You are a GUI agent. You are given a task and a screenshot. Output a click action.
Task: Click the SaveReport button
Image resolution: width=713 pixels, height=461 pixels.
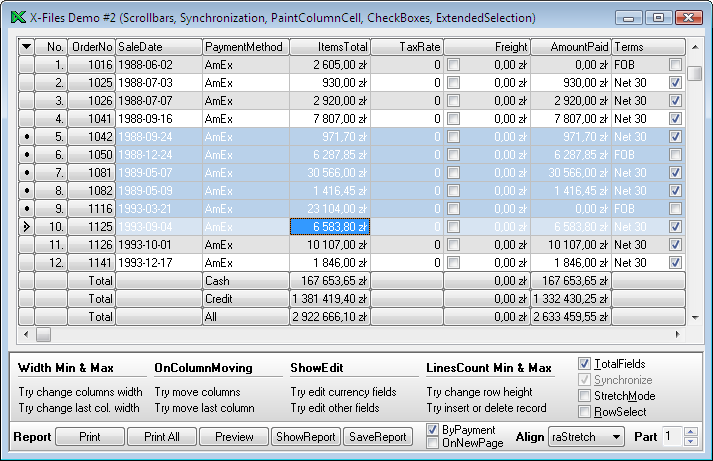click(x=377, y=437)
